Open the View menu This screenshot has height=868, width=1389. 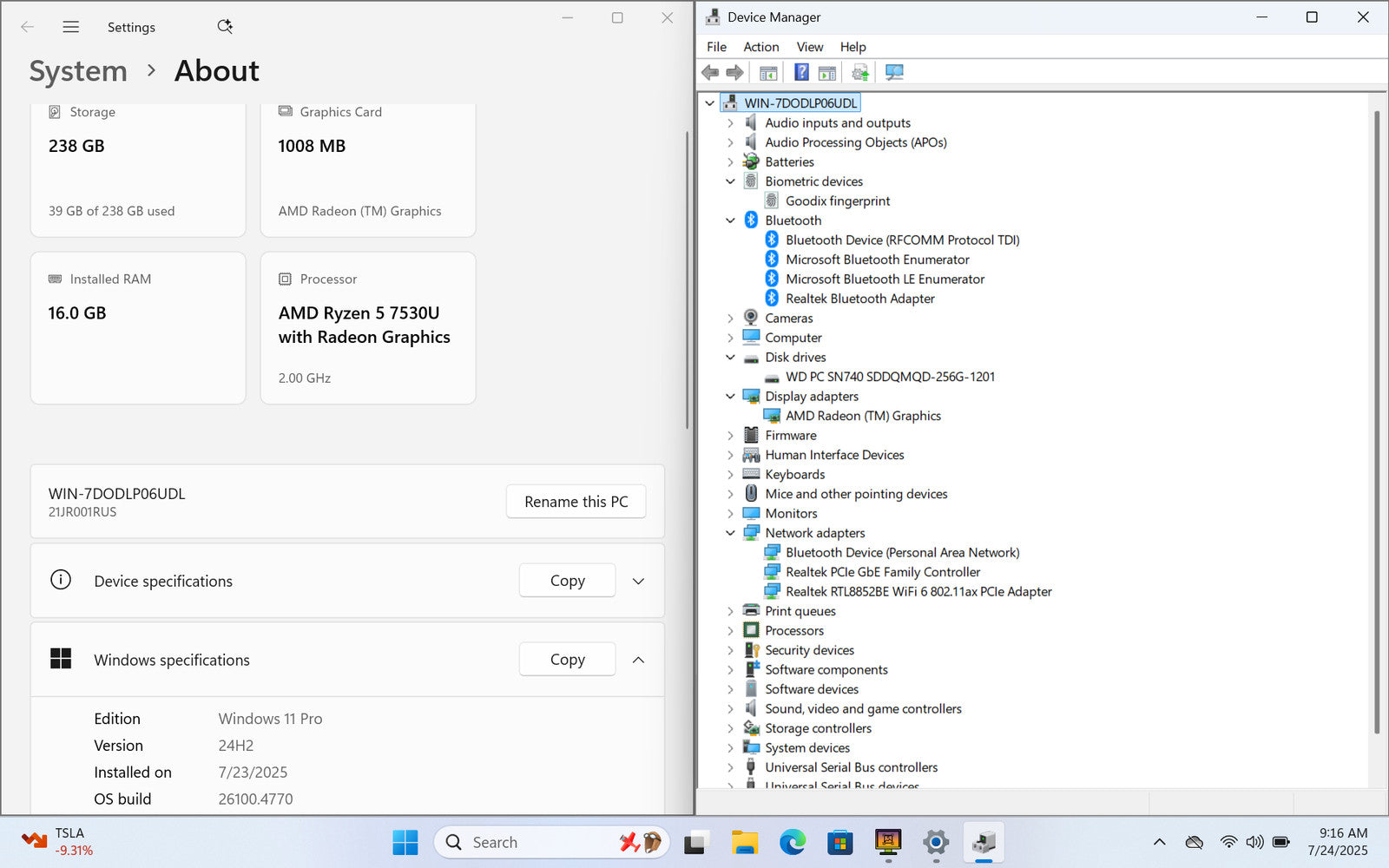[809, 47]
